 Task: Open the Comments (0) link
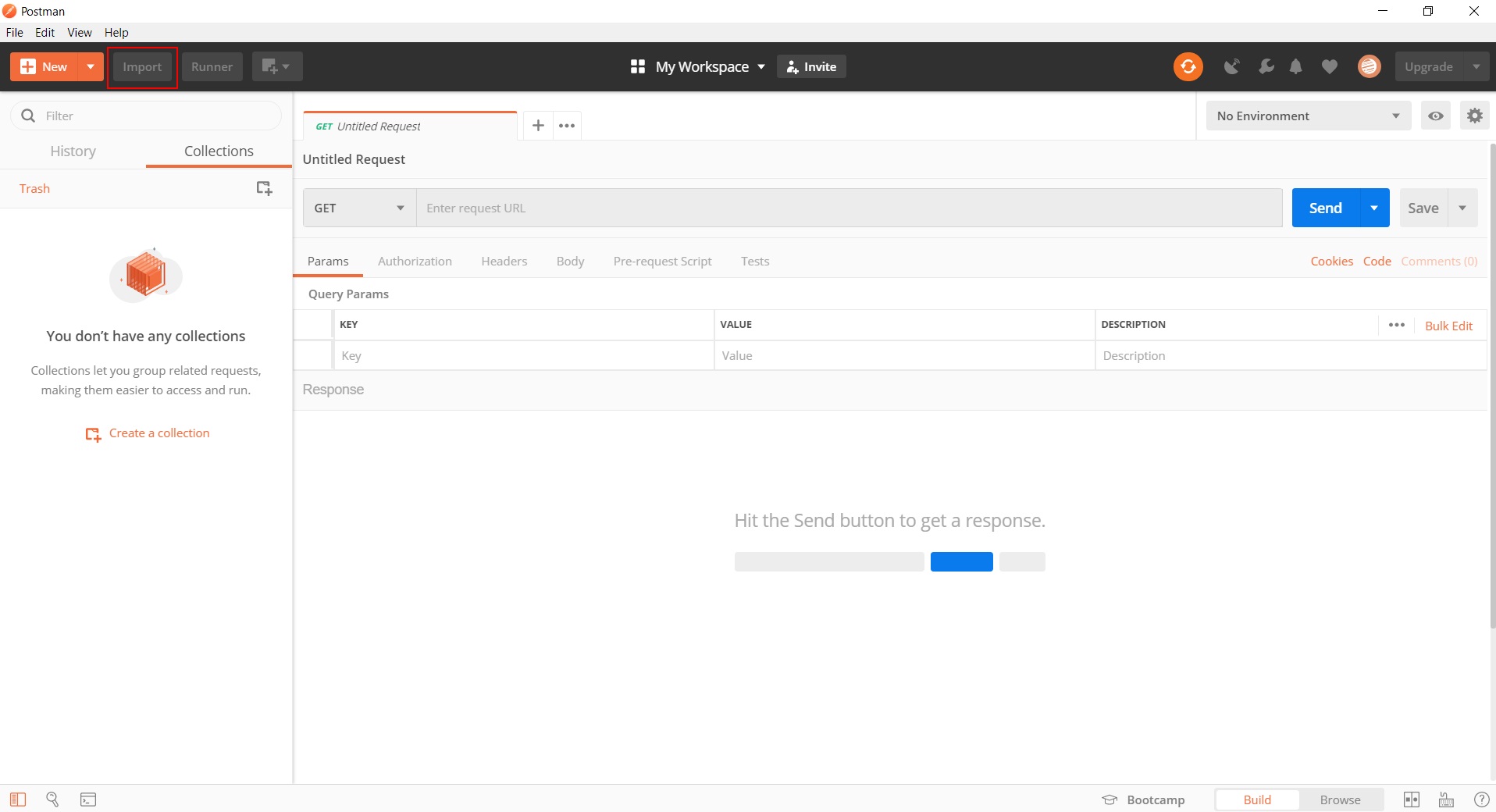click(1439, 261)
